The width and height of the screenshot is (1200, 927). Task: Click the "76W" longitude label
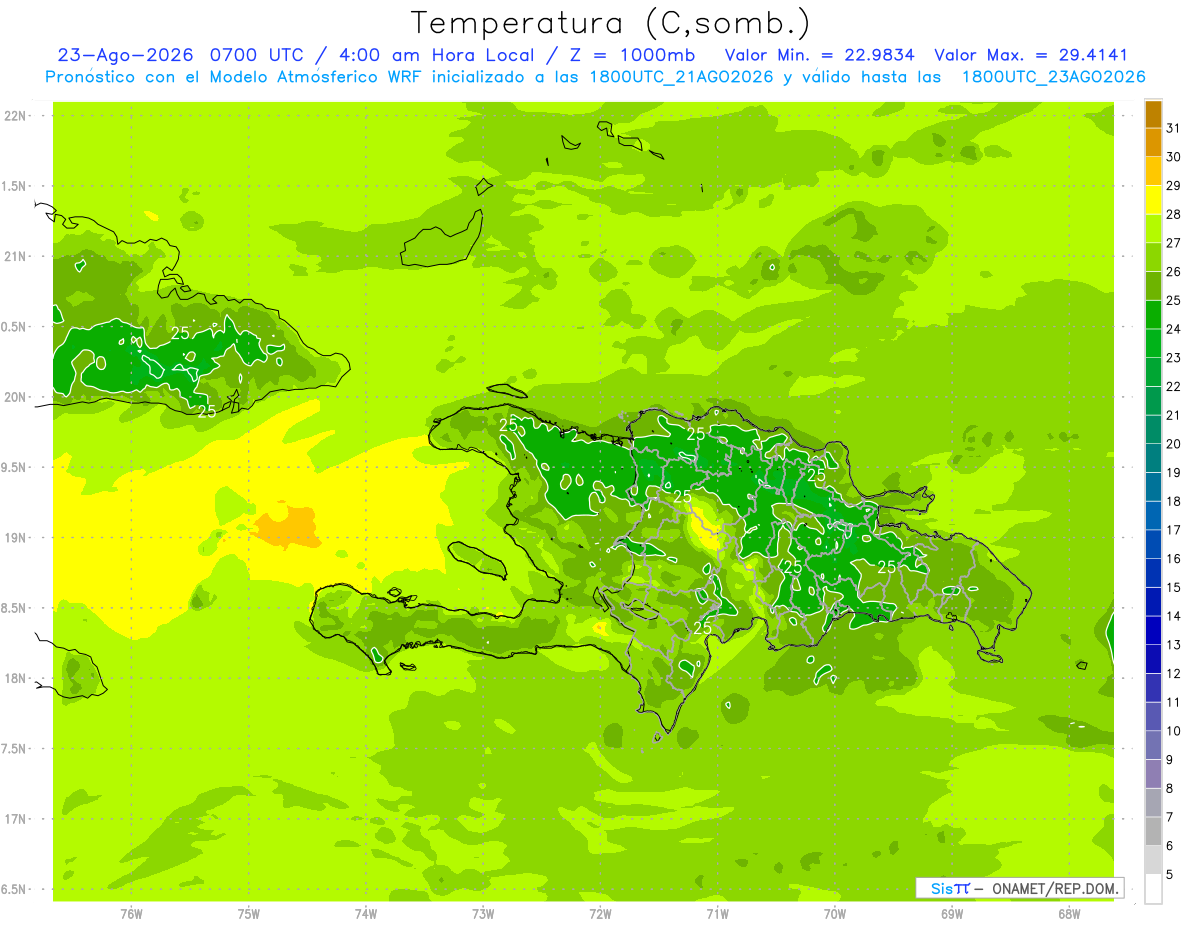[x=131, y=913]
